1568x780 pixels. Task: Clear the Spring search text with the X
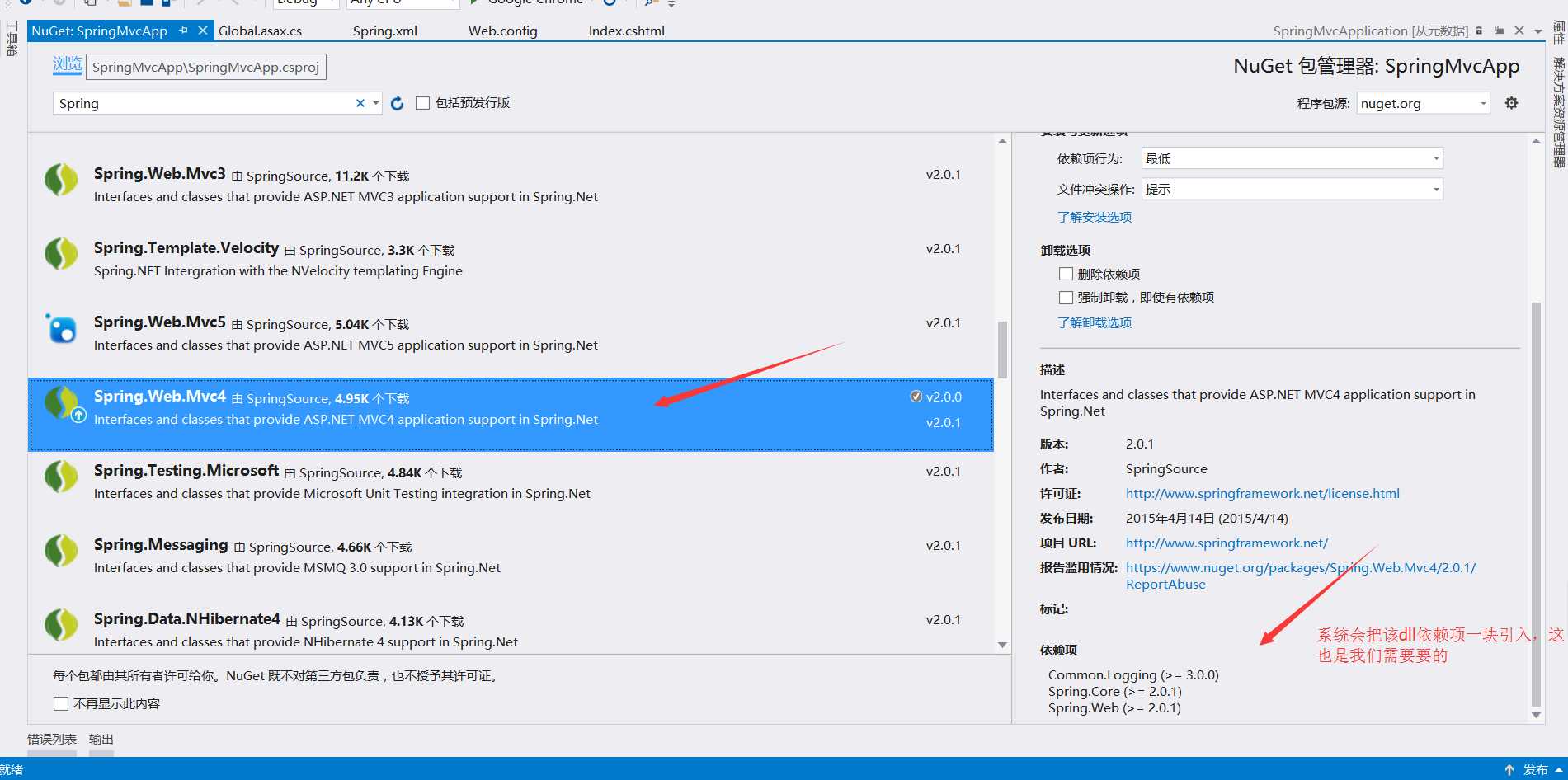point(360,103)
